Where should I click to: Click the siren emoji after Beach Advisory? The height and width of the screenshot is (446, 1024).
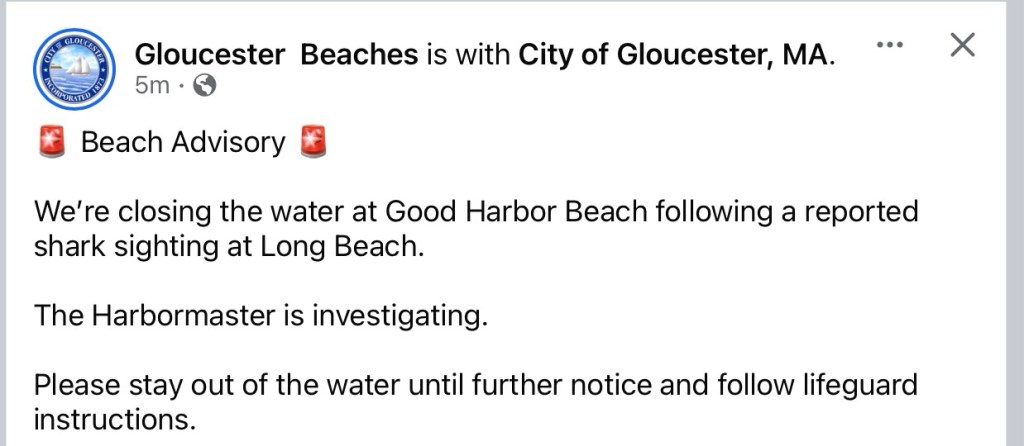pos(314,143)
